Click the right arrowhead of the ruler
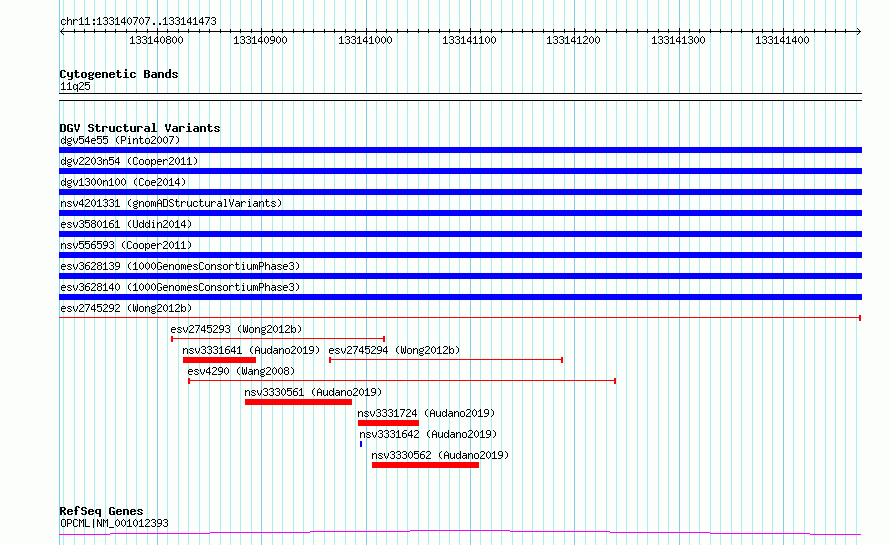 pyautogui.click(x=859, y=31)
